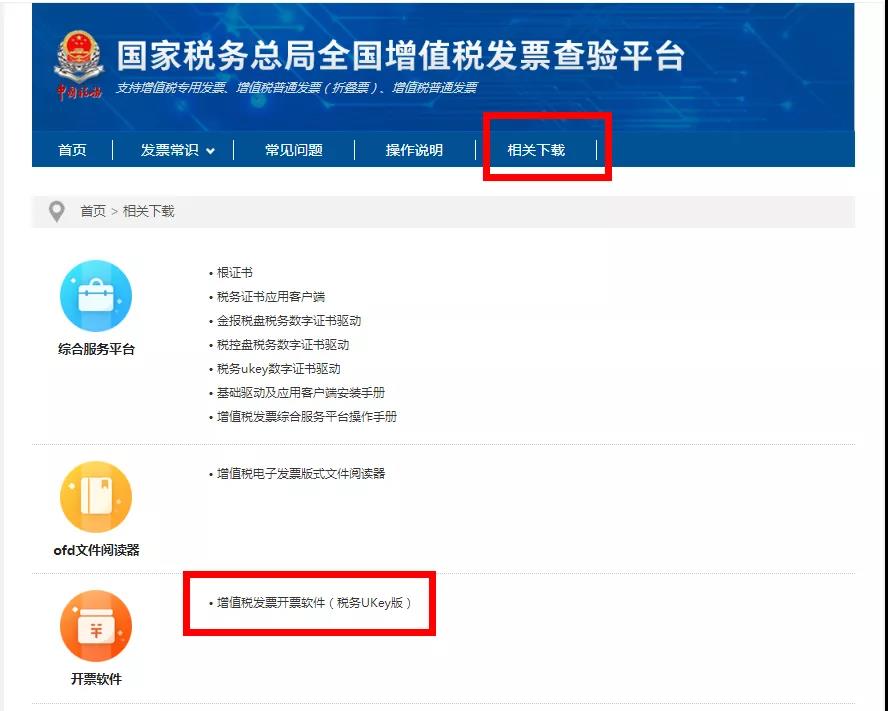
Task: Open the 操作说明 menu item
Action: (413, 149)
